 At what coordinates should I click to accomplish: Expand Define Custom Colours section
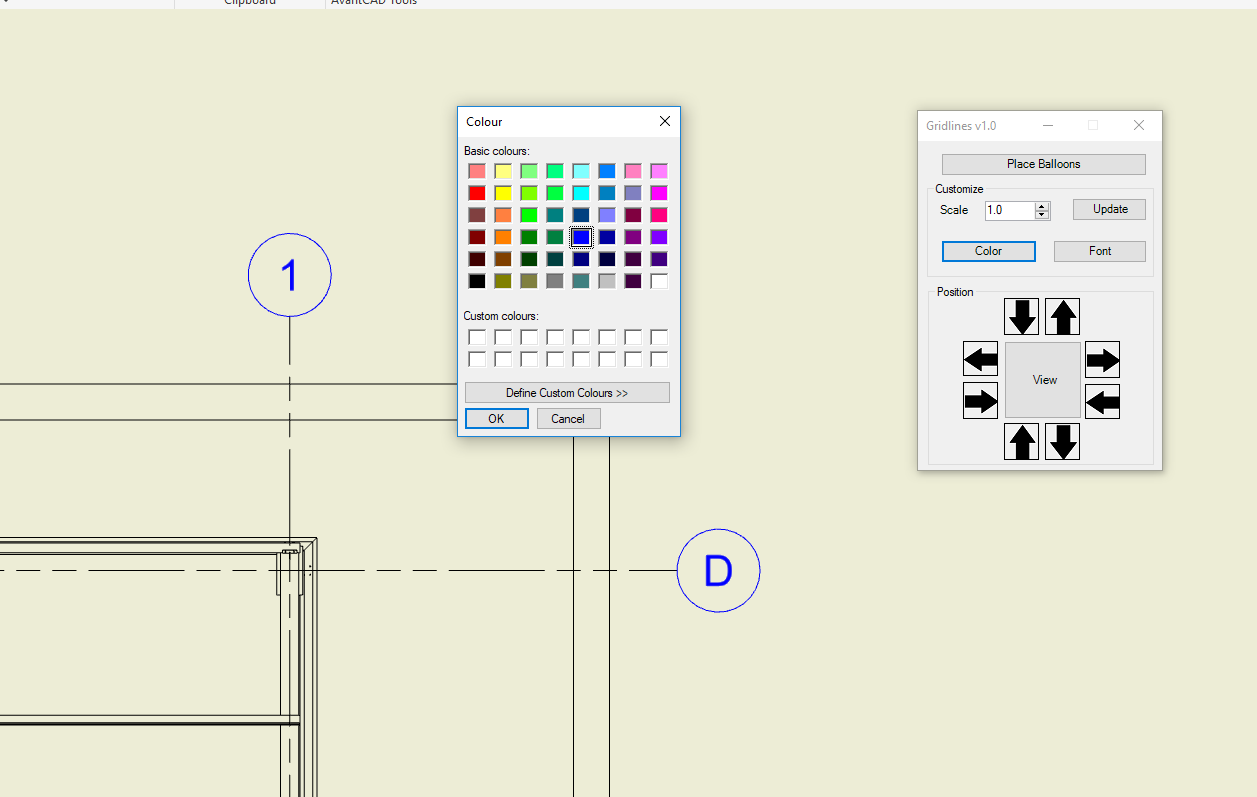tap(567, 393)
